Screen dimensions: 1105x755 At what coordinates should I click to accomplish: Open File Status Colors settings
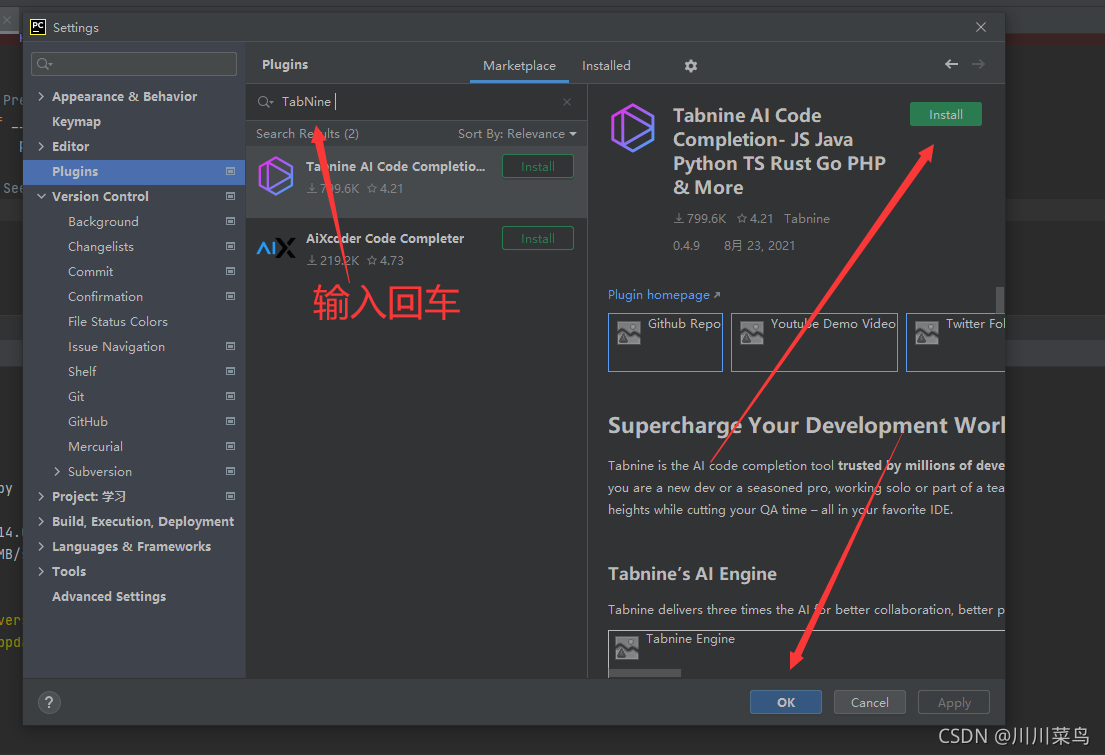118,321
